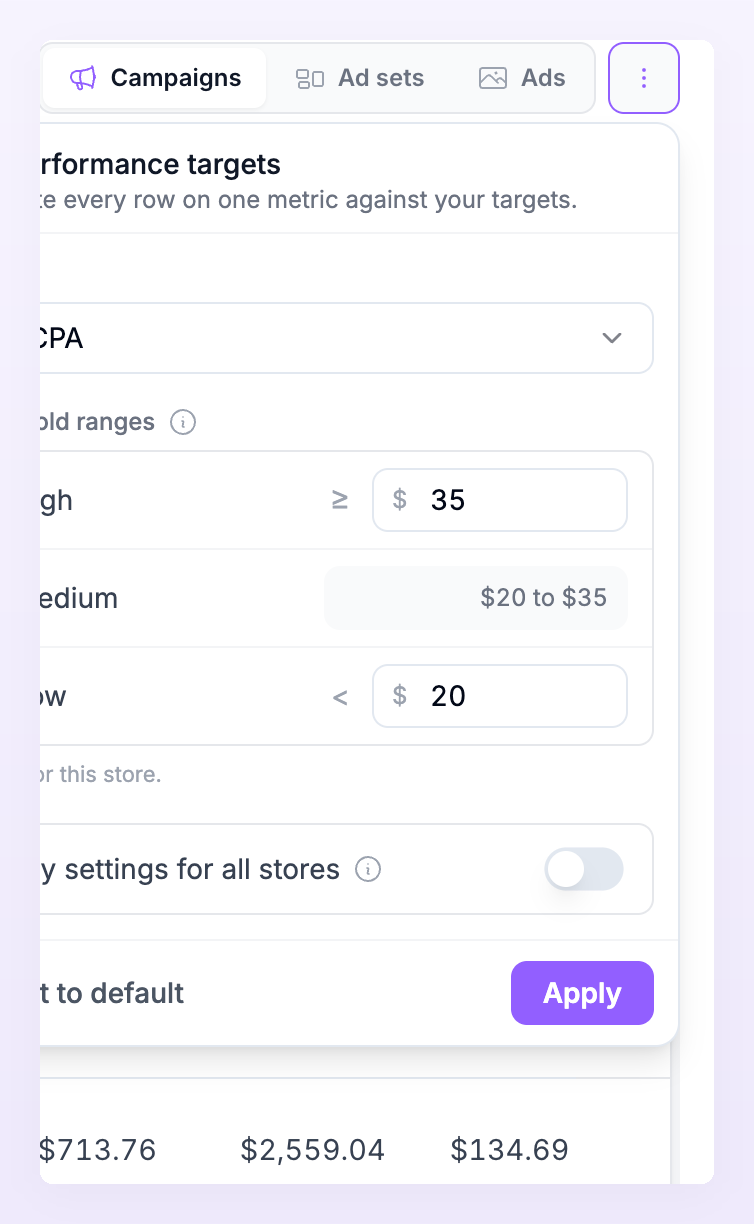
Task: Click info icon beside threshold ranges
Action: point(183,422)
